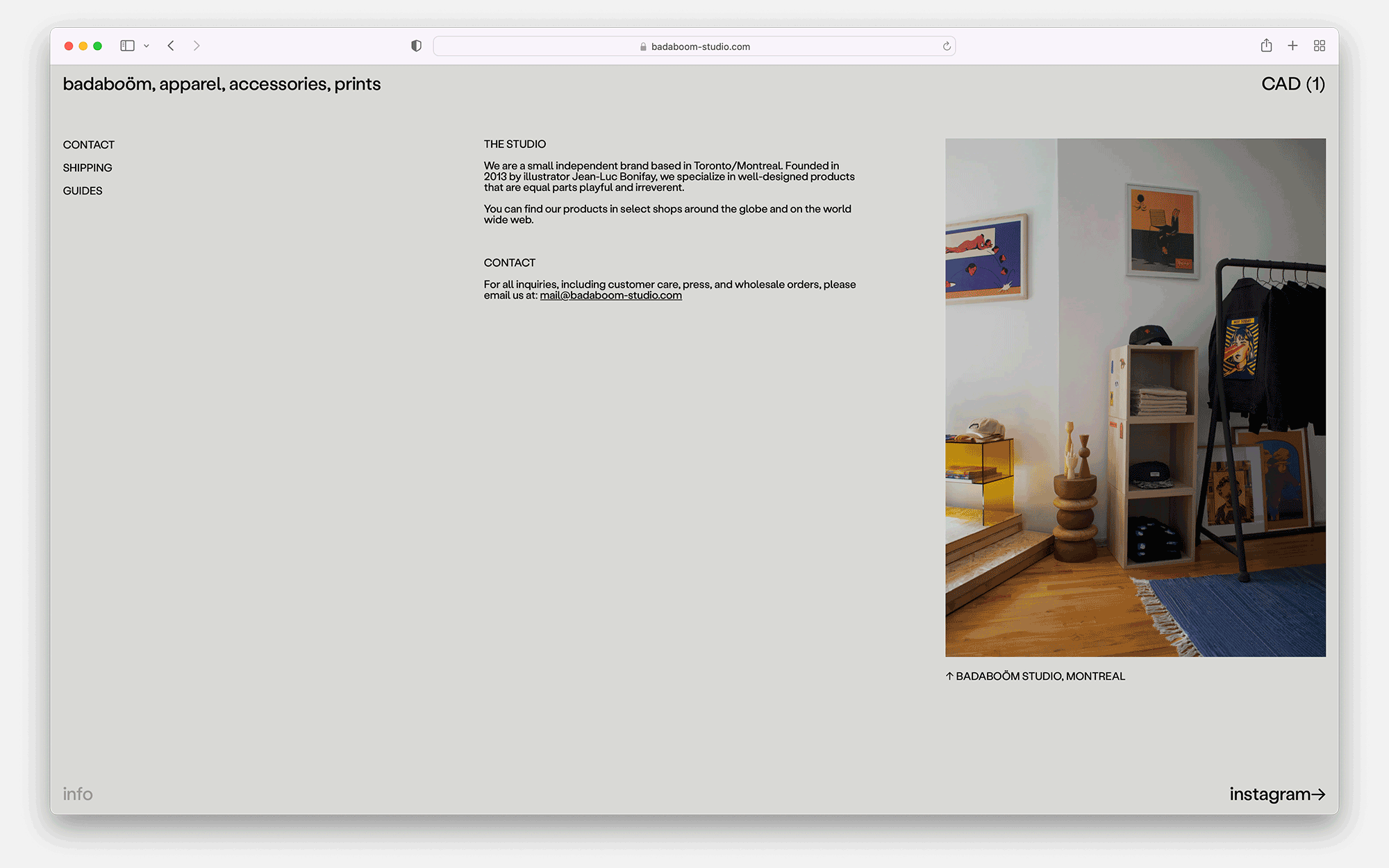Viewport: 1389px width, 868px height.
Task: Reload the page using the refresh icon
Action: tap(947, 47)
